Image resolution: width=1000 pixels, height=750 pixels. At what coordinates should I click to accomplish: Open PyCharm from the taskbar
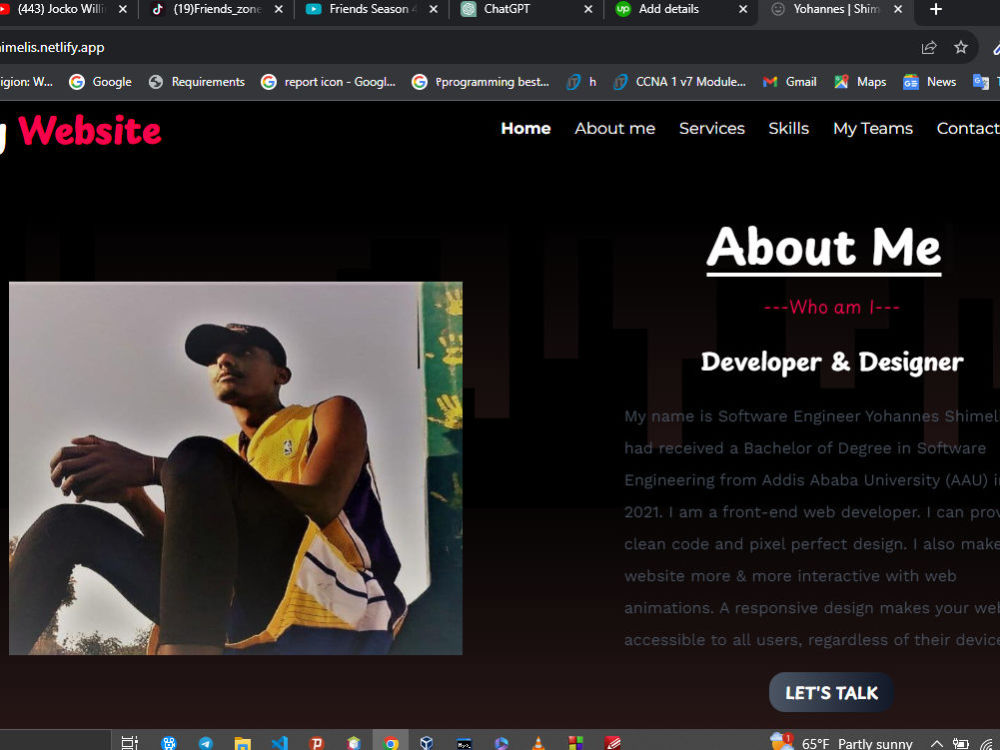tap(316, 742)
